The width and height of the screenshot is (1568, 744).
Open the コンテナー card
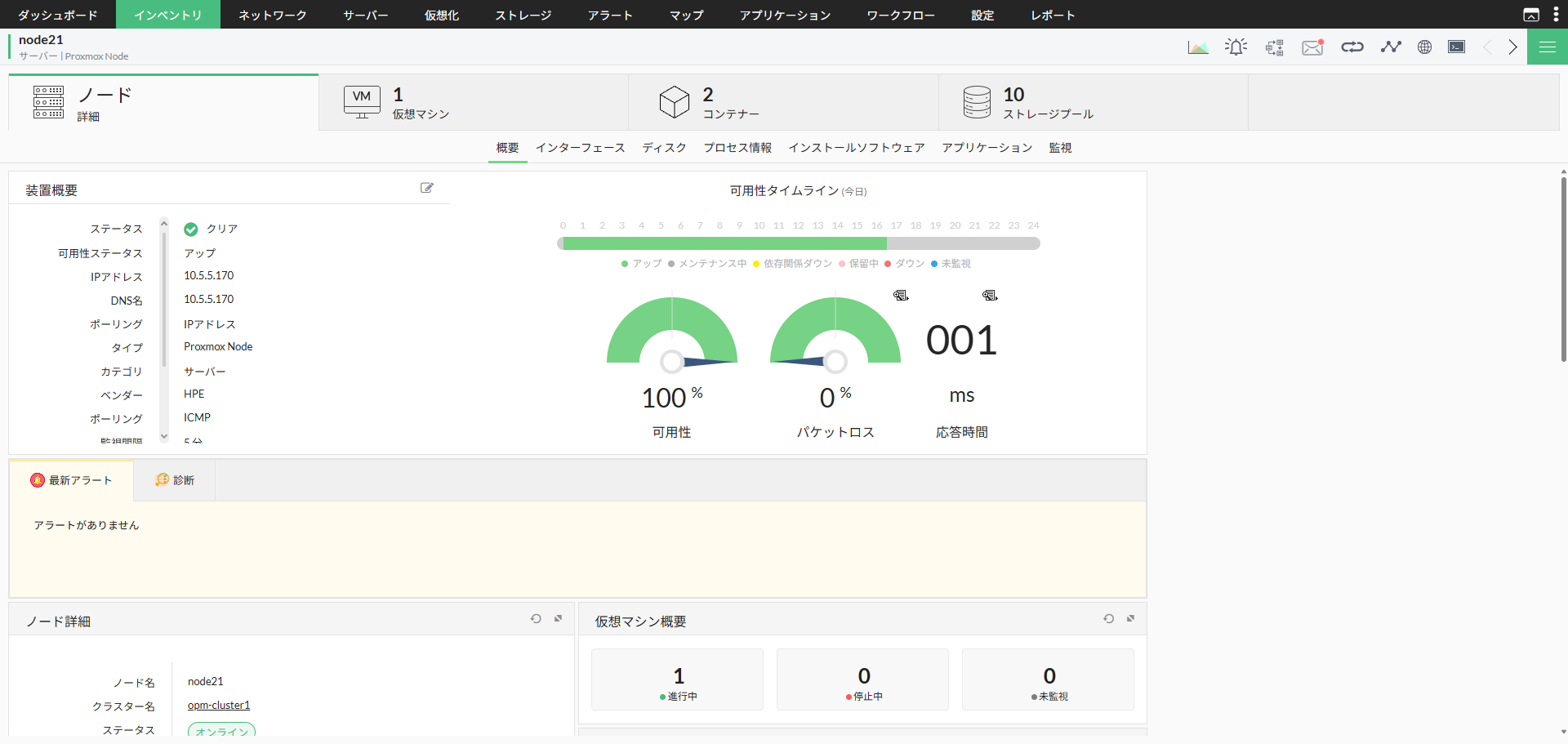click(784, 103)
